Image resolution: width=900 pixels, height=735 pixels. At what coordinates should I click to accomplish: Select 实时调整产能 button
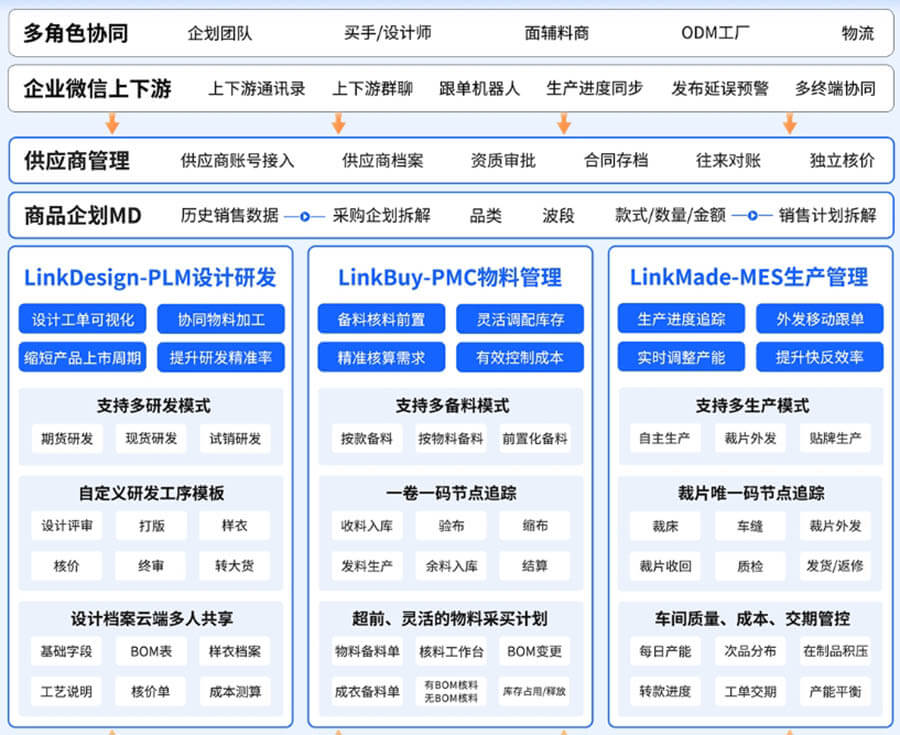pyautogui.click(x=681, y=357)
